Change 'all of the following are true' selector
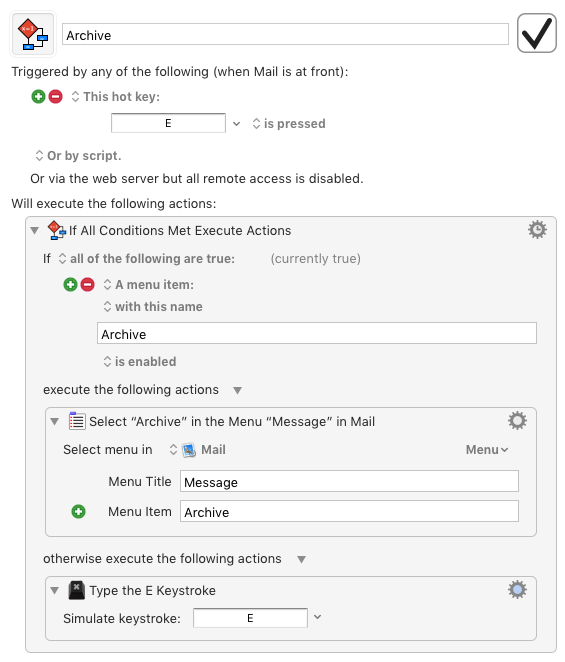Viewport: 565px width, 662px height. coord(147,258)
